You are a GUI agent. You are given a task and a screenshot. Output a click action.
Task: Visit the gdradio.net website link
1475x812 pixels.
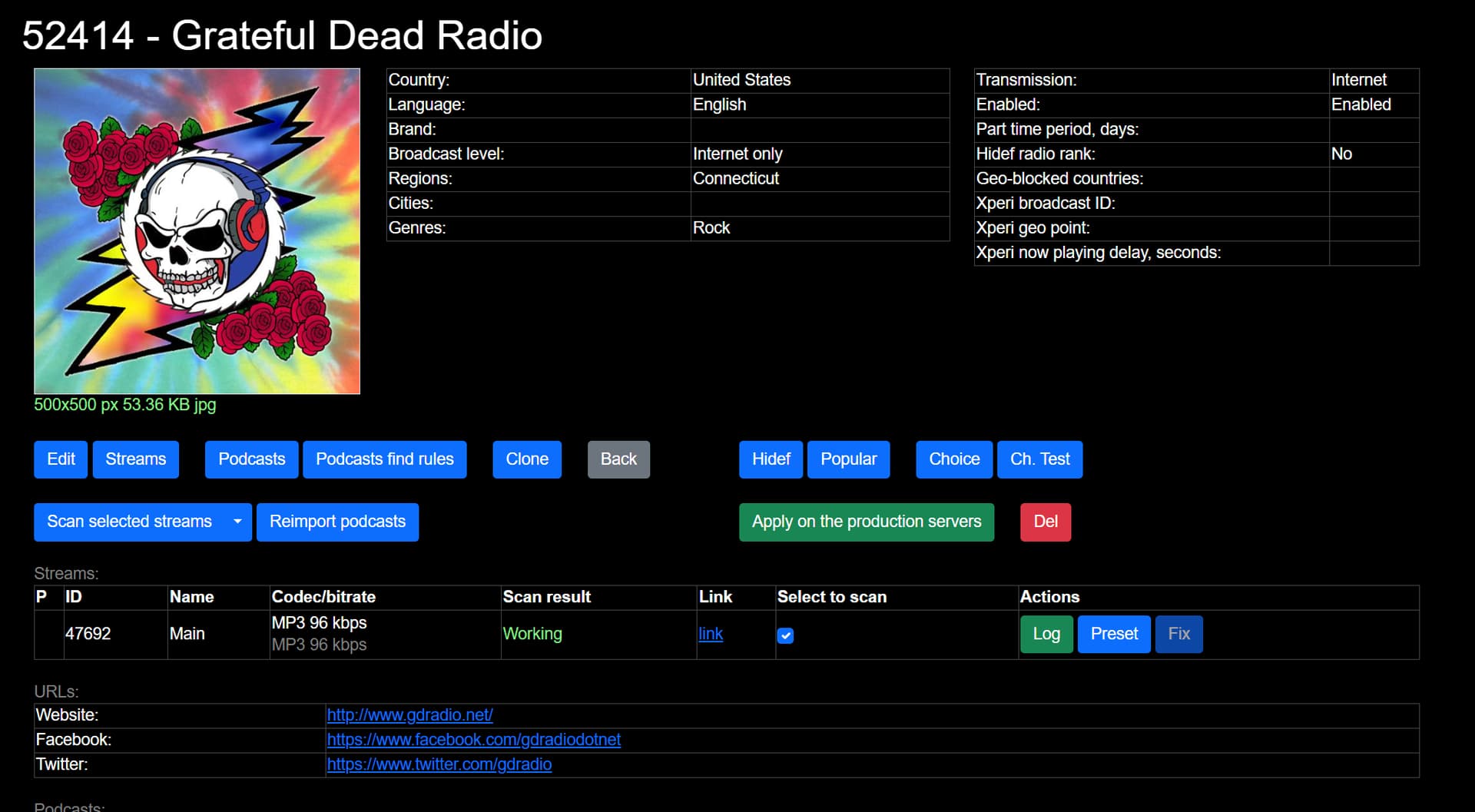click(x=409, y=715)
